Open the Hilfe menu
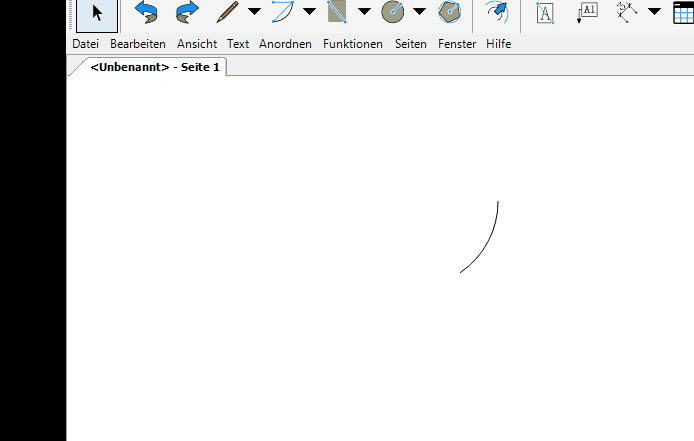 pyautogui.click(x=498, y=44)
